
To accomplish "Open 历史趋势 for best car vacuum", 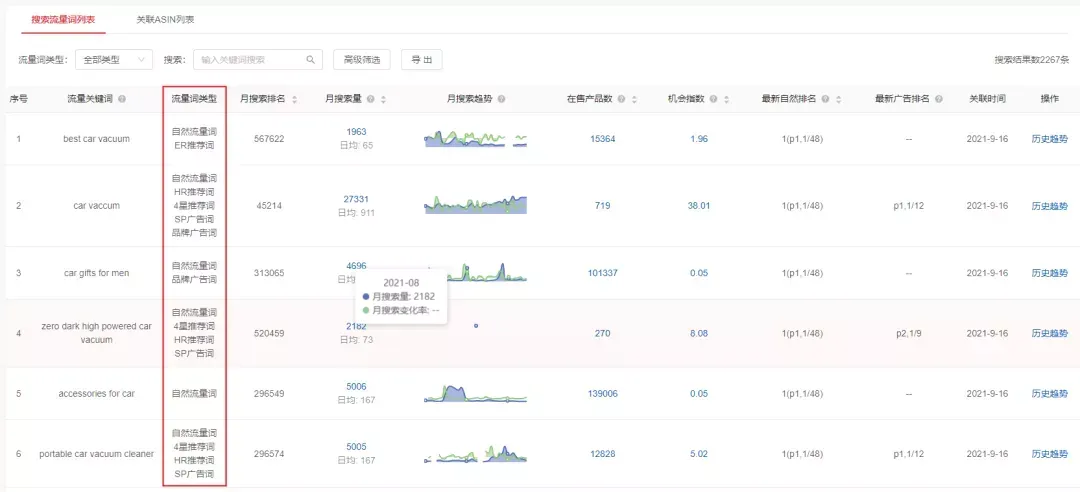I will click(x=1050, y=139).
